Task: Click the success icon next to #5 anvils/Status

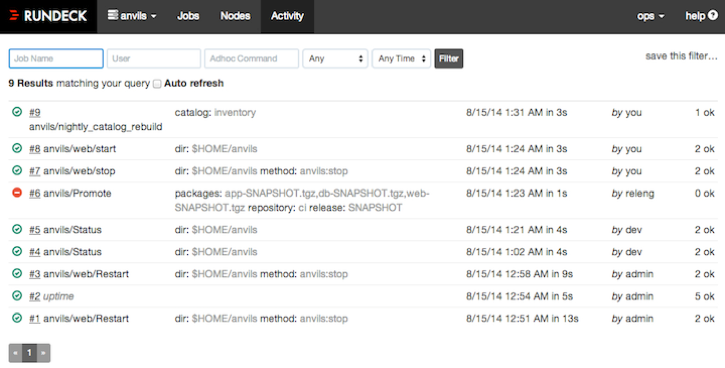Action: coord(17,229)
